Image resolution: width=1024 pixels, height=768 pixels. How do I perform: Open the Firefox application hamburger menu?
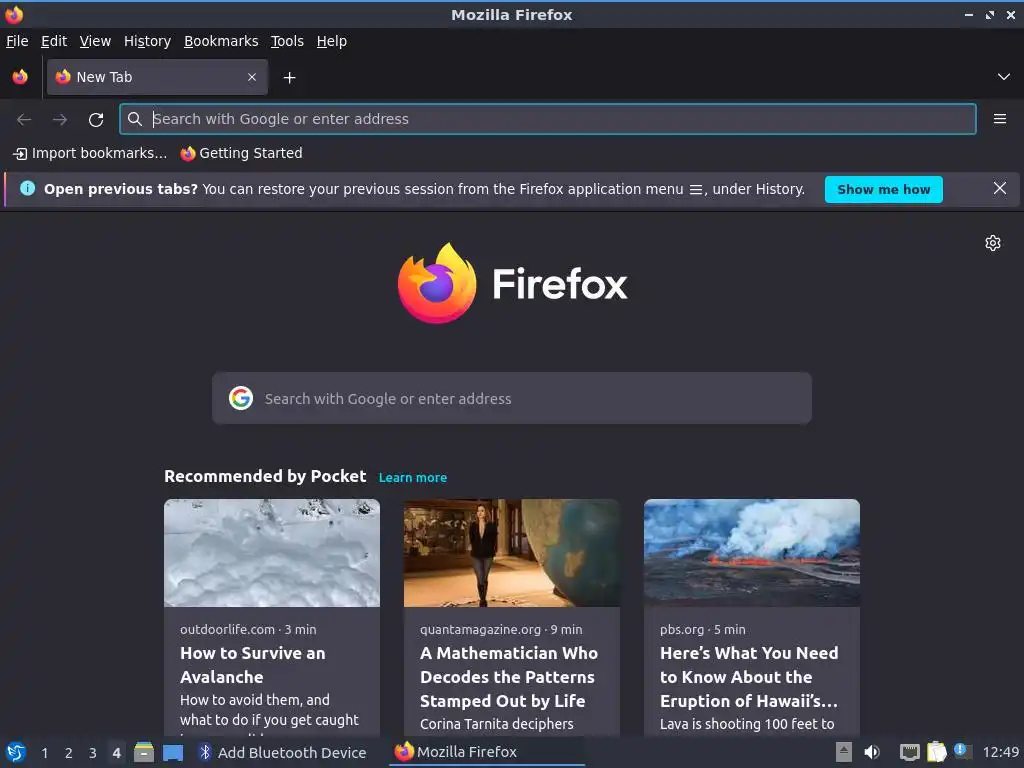coord(1000,119)
